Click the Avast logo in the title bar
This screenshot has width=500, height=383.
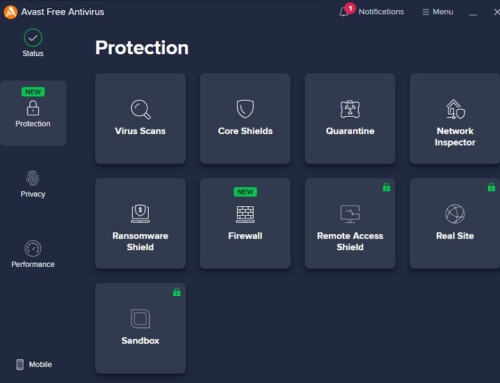click(x=10, y=12)
